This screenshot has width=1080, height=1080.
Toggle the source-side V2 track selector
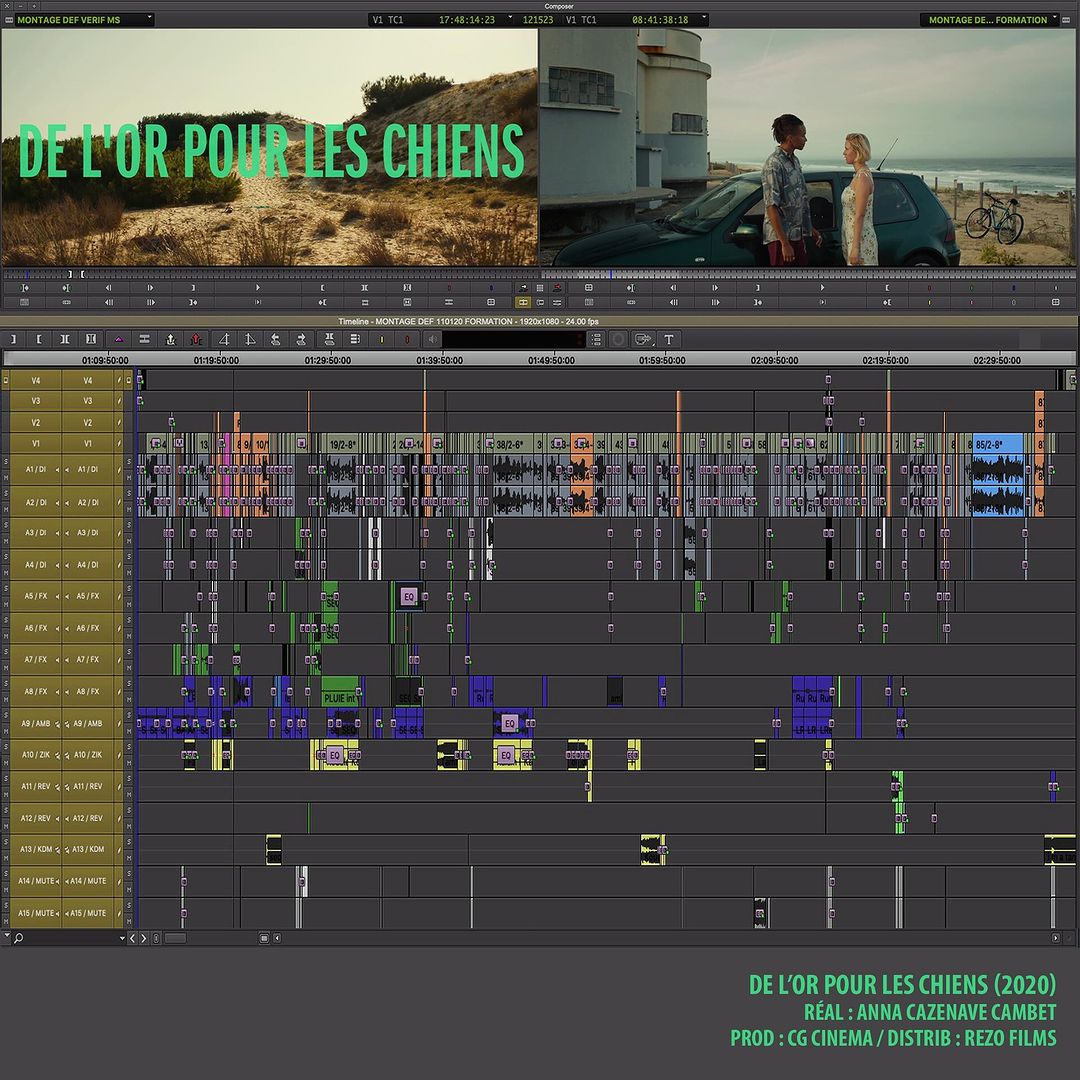point(36,423)
